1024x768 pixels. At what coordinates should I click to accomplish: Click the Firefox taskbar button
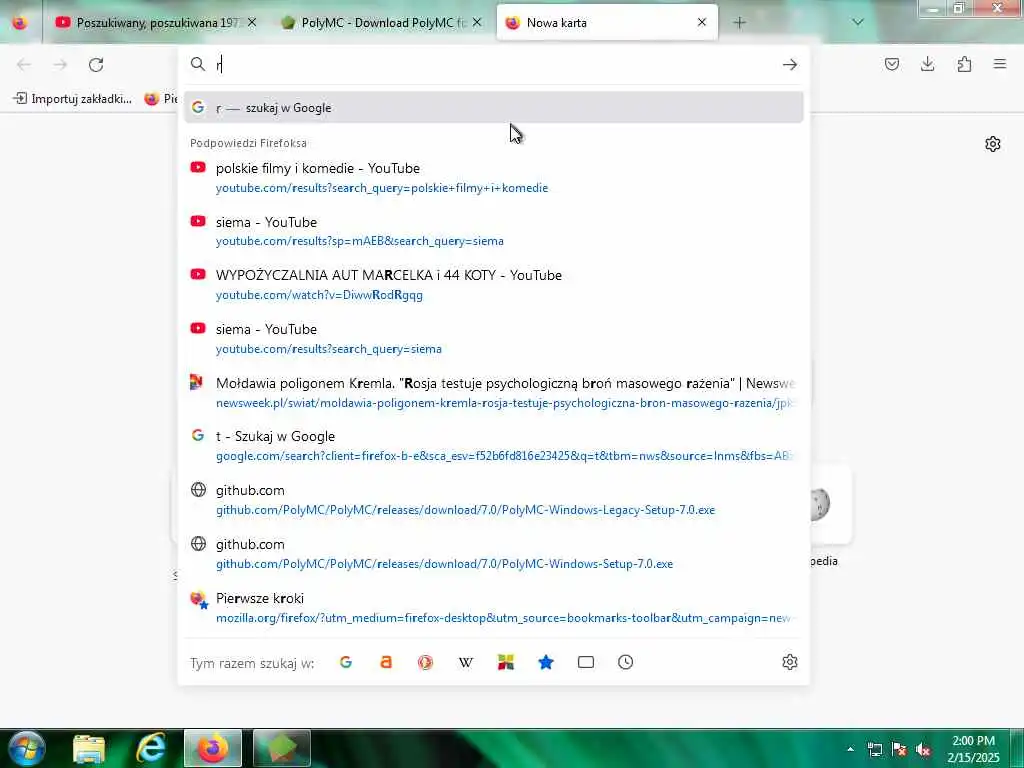point(213,748)
